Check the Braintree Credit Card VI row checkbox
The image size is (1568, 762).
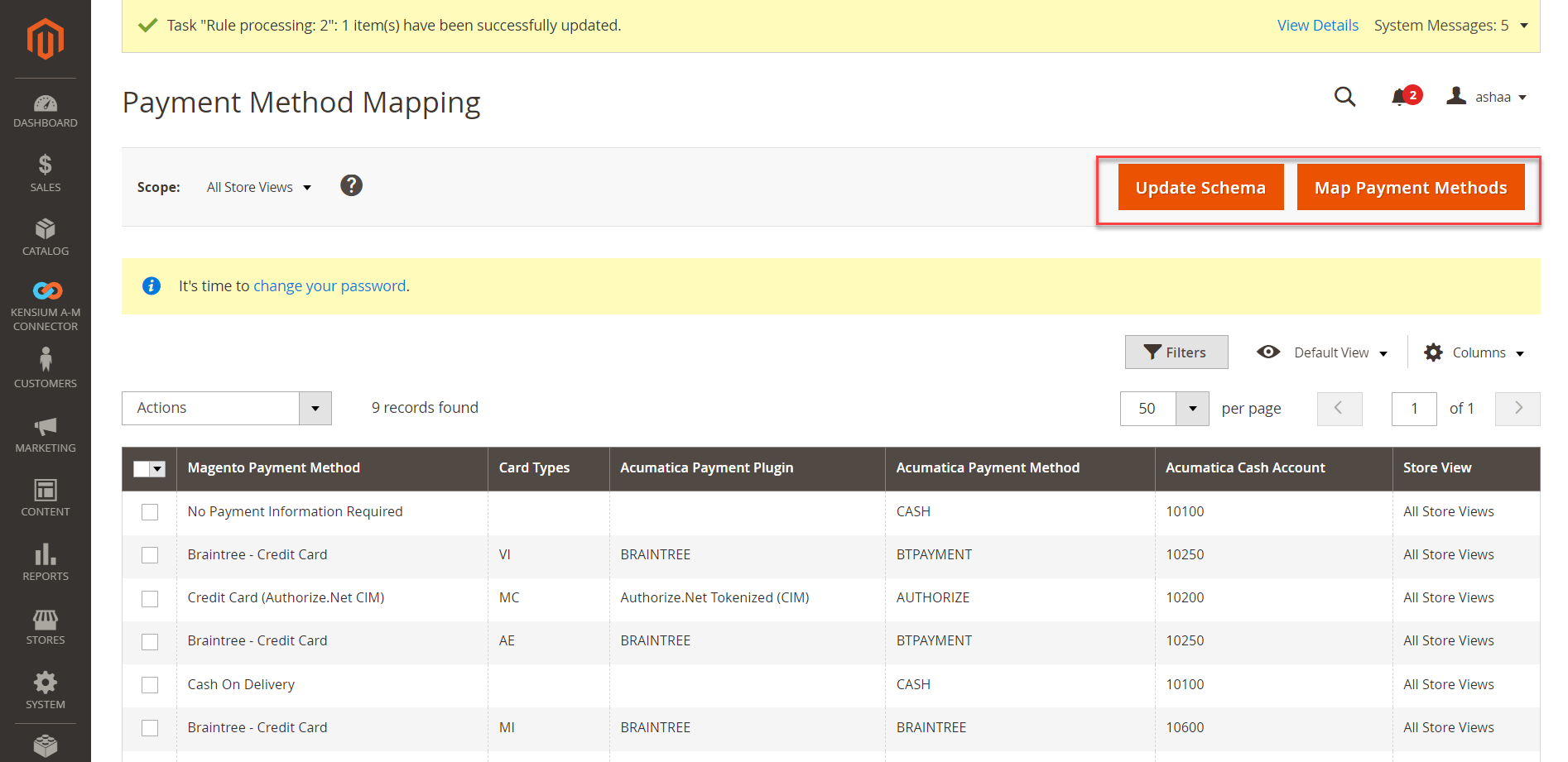pyautogui.click(x=150, y=555)
